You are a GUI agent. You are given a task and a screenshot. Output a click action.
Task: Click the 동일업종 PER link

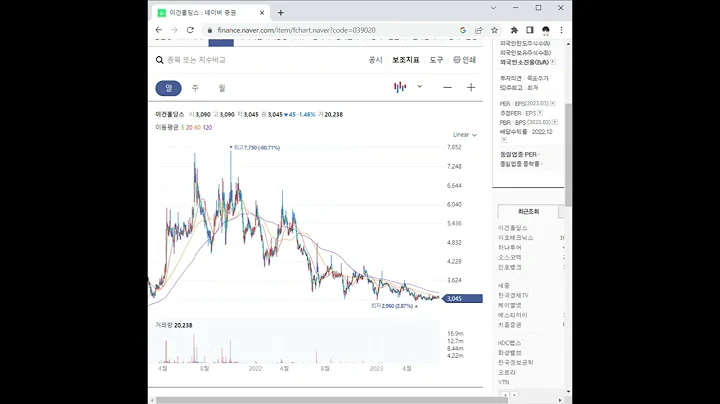[518, 154]
